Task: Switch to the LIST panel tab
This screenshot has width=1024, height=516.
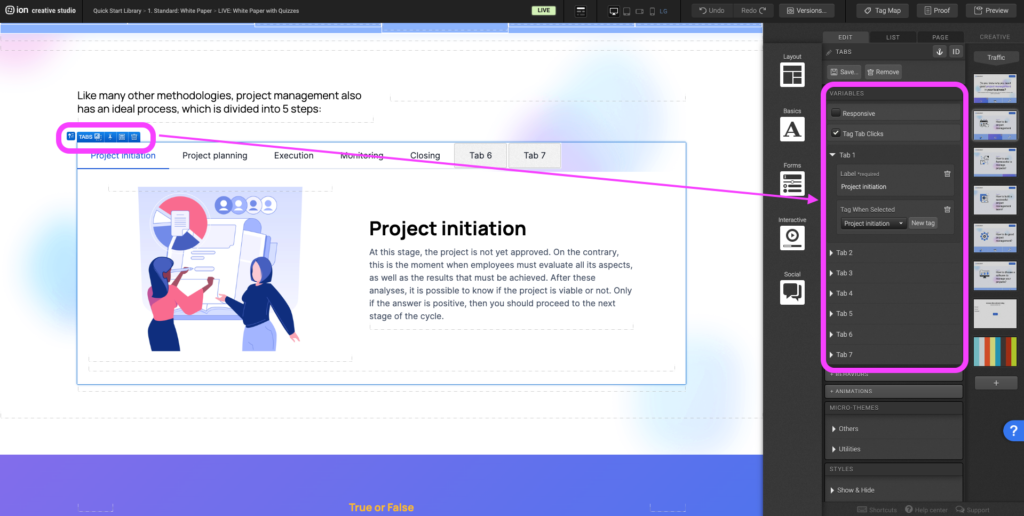Action: (892, 37)
